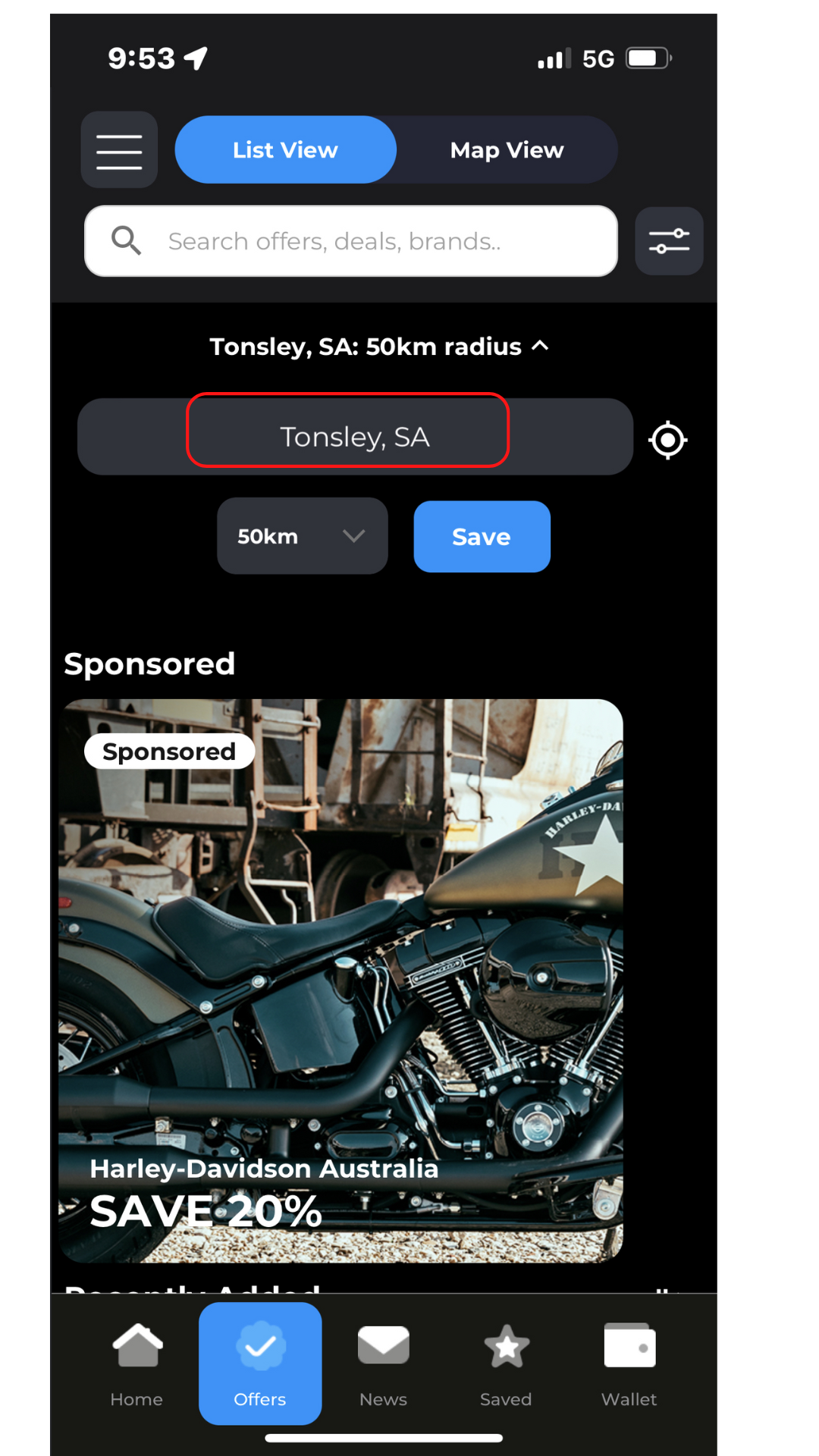The image size is (819, 1456).
Task: Select the Offers tab icon
Action: click(260, 1346)
